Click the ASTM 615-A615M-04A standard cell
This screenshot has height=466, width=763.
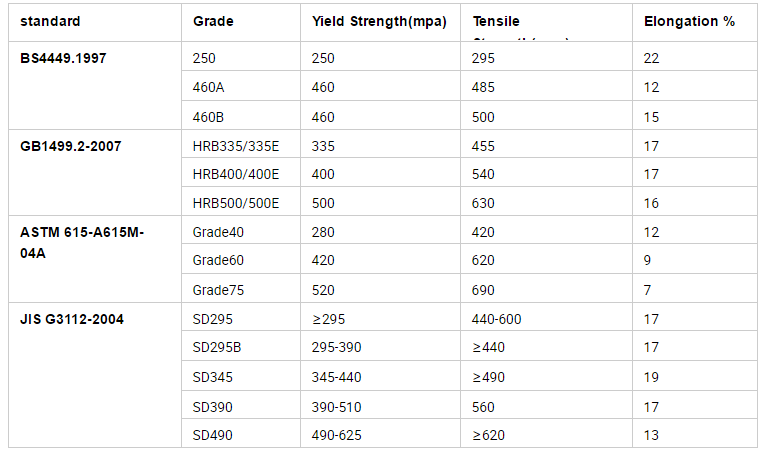pos(95,259)
